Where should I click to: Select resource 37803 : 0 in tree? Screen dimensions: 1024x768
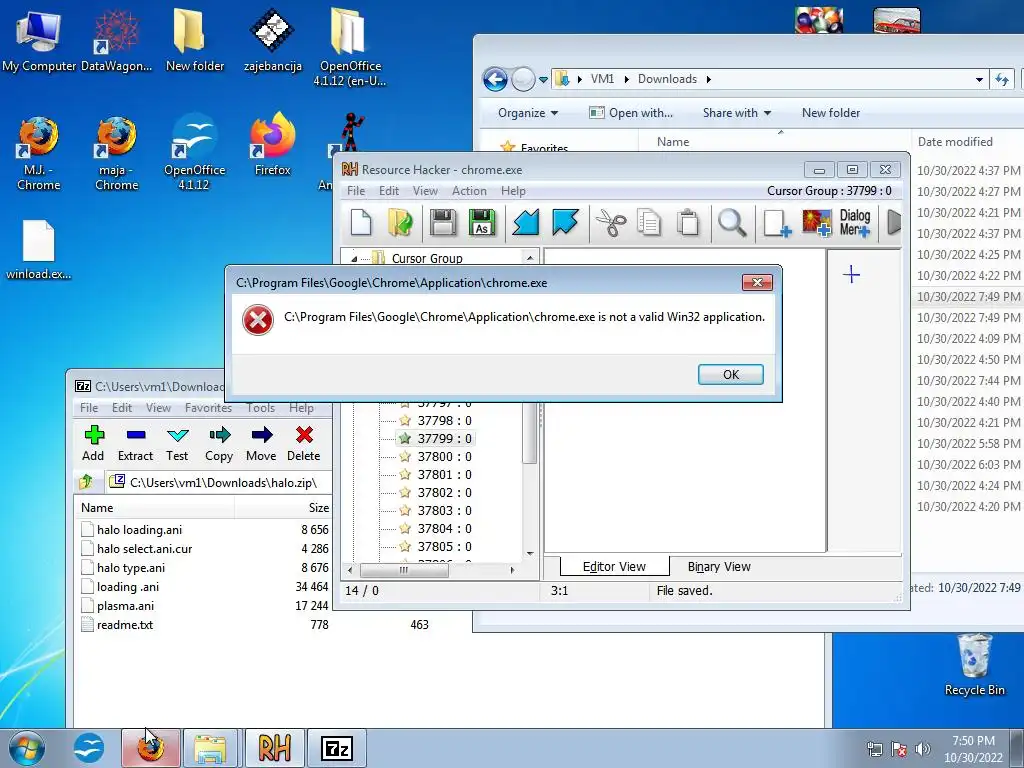444,511
